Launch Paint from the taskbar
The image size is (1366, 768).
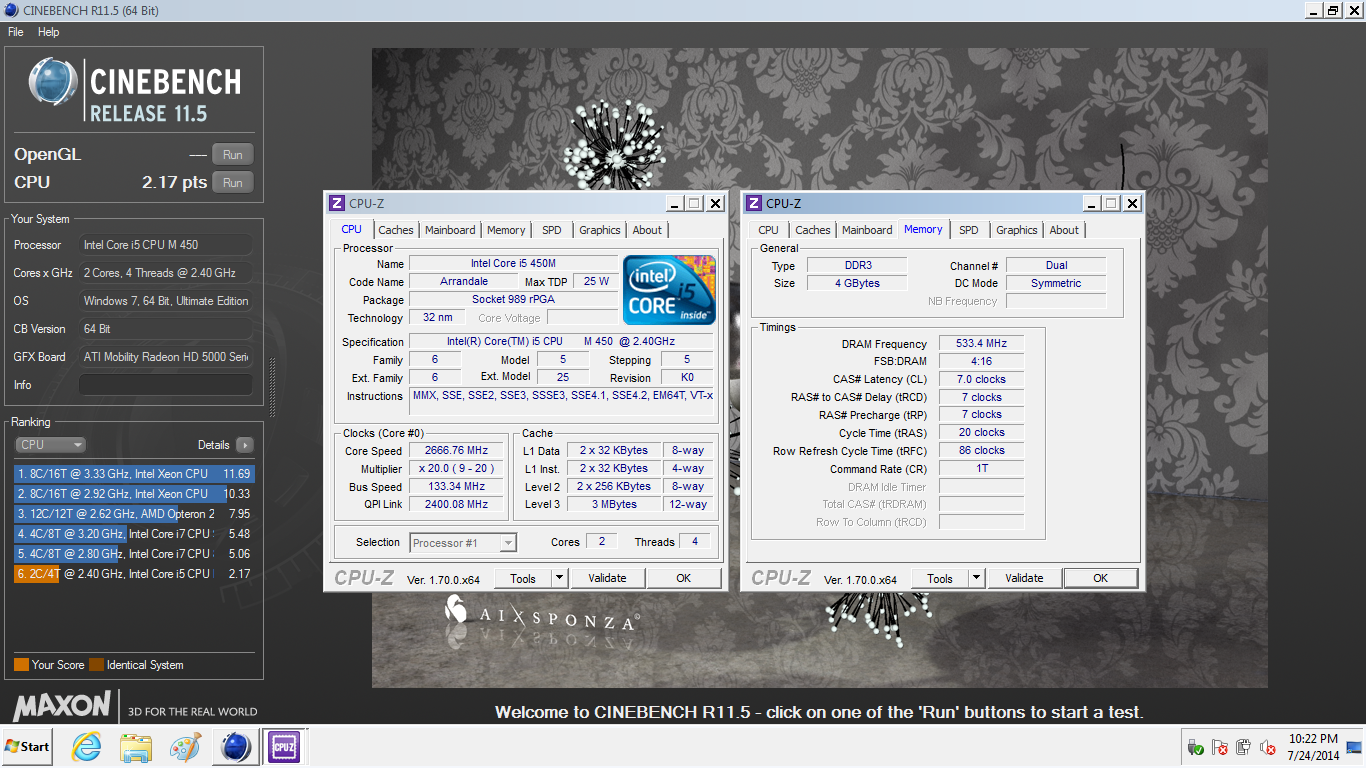point(185,747)
